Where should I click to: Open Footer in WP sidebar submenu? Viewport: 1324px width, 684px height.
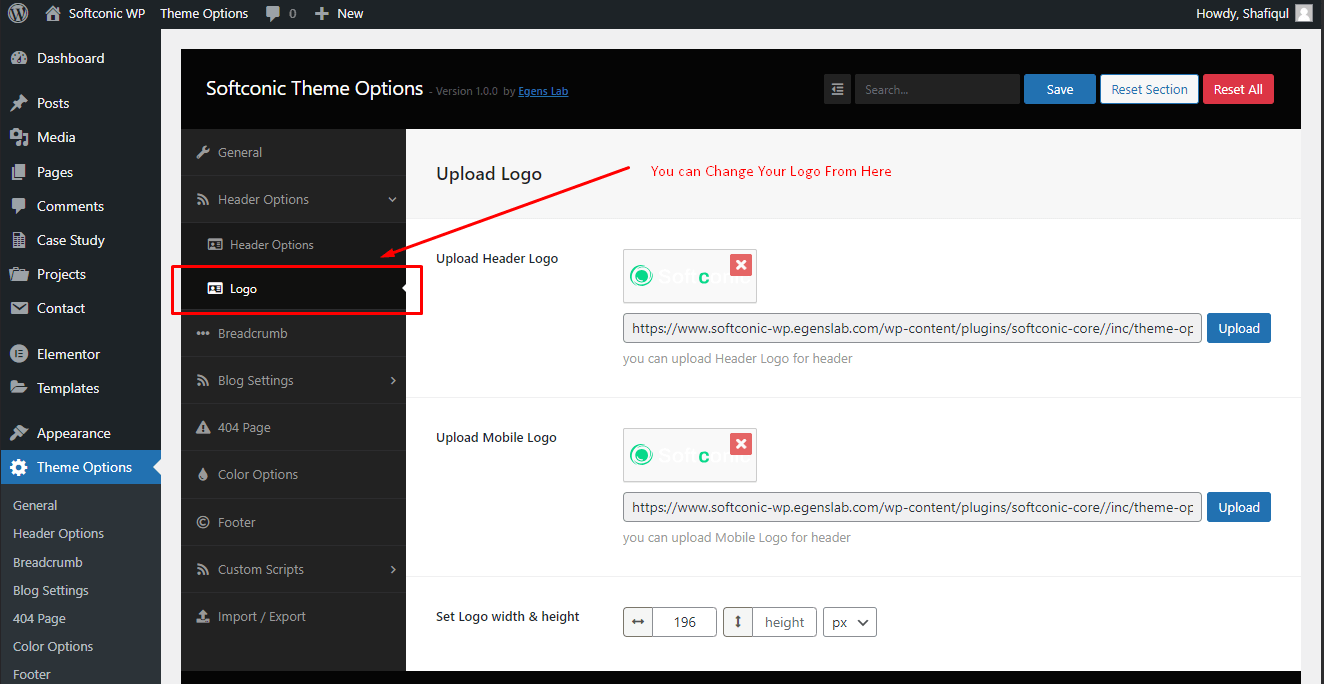[x=32, y=674]
